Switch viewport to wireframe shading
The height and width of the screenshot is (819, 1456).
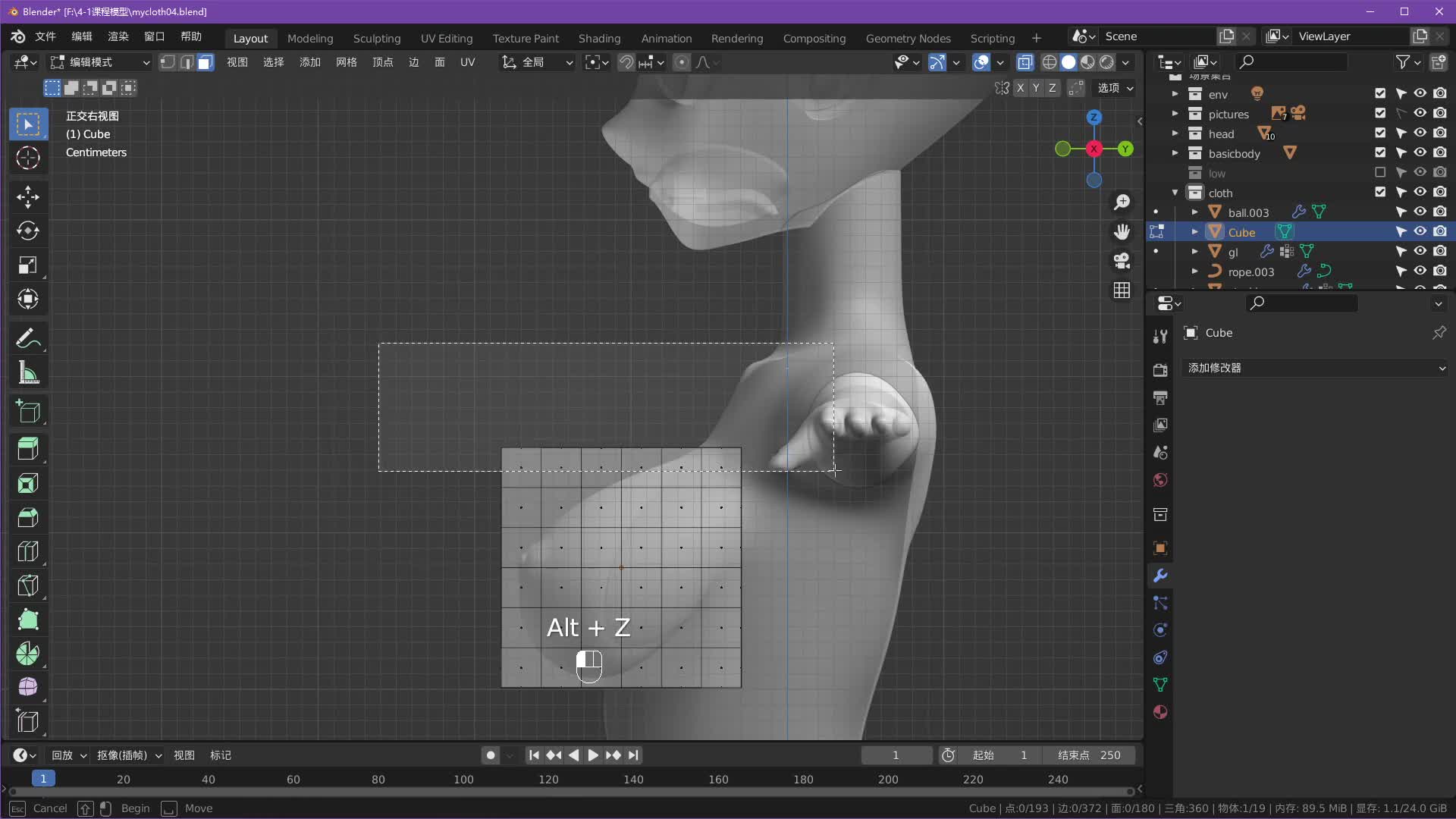(1050, 62)
